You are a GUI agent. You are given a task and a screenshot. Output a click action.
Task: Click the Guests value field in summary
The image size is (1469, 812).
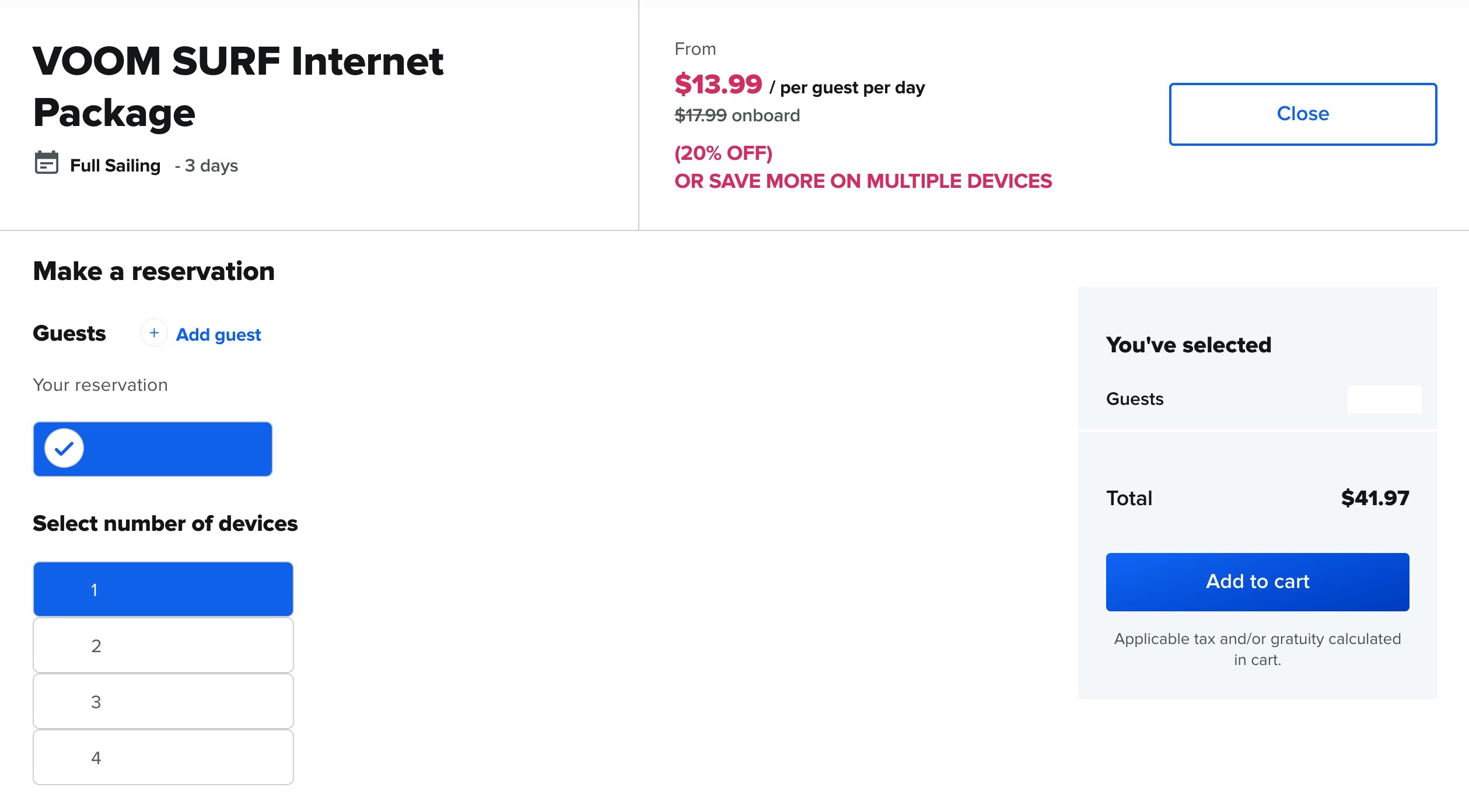click(1384, 400)
